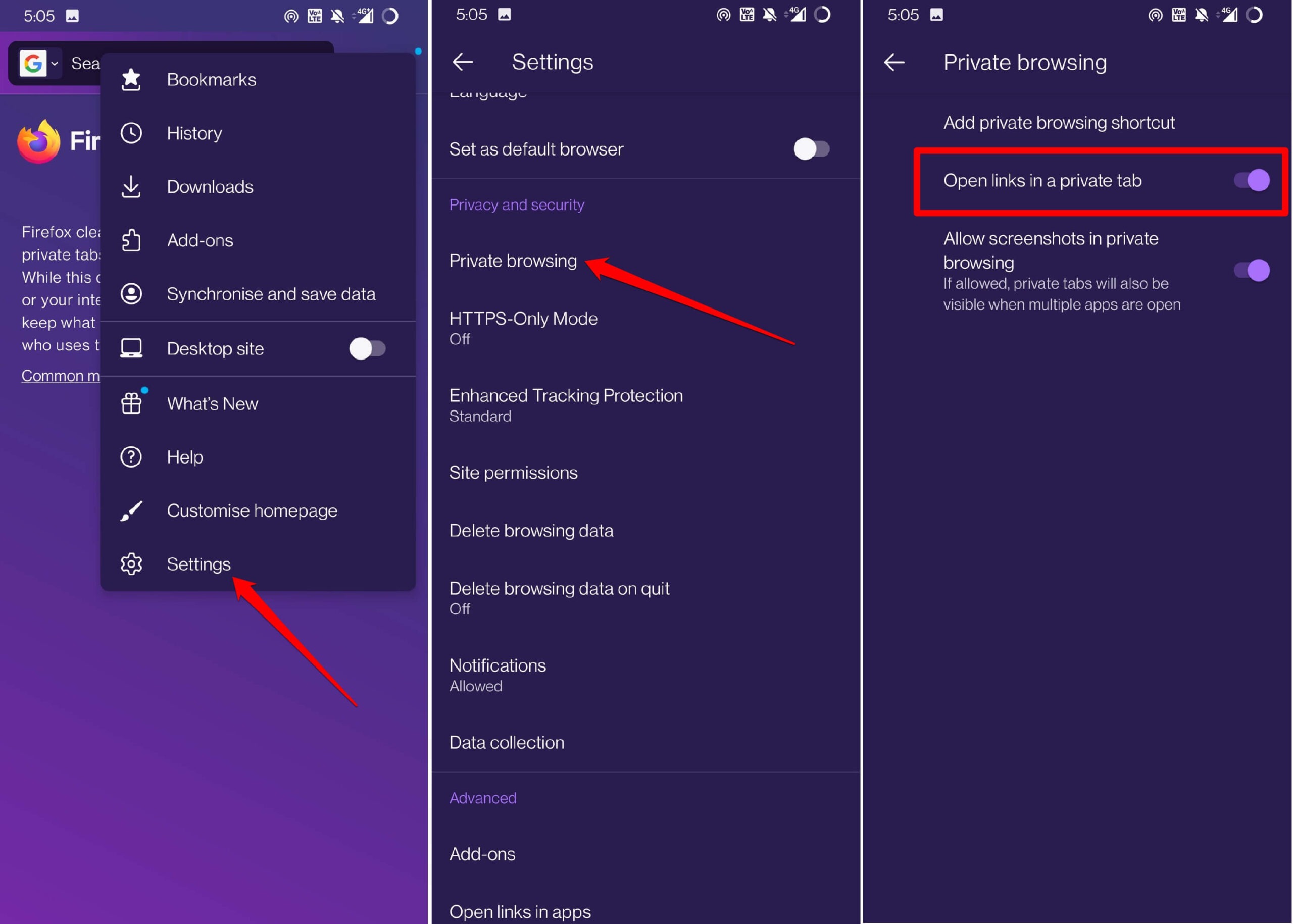
Task: Open Site permissions
Action: [x=646, y=473]
